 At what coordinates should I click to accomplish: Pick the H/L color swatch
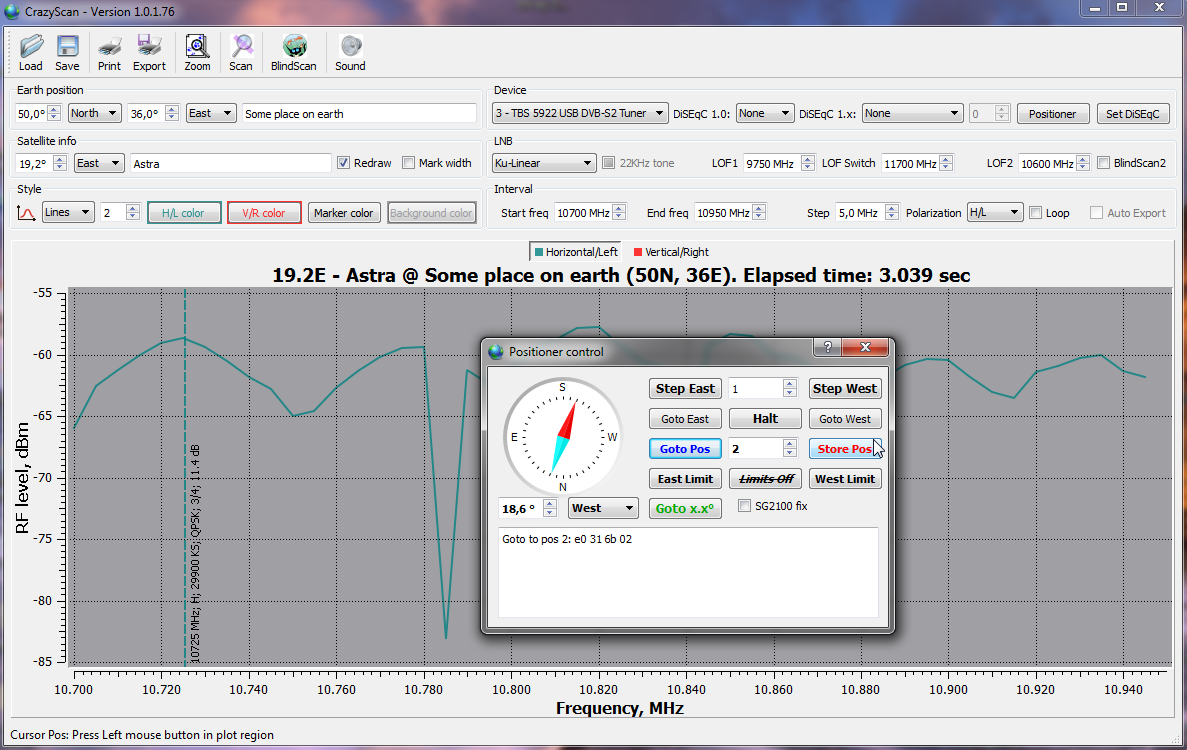(x=184, y=213)
